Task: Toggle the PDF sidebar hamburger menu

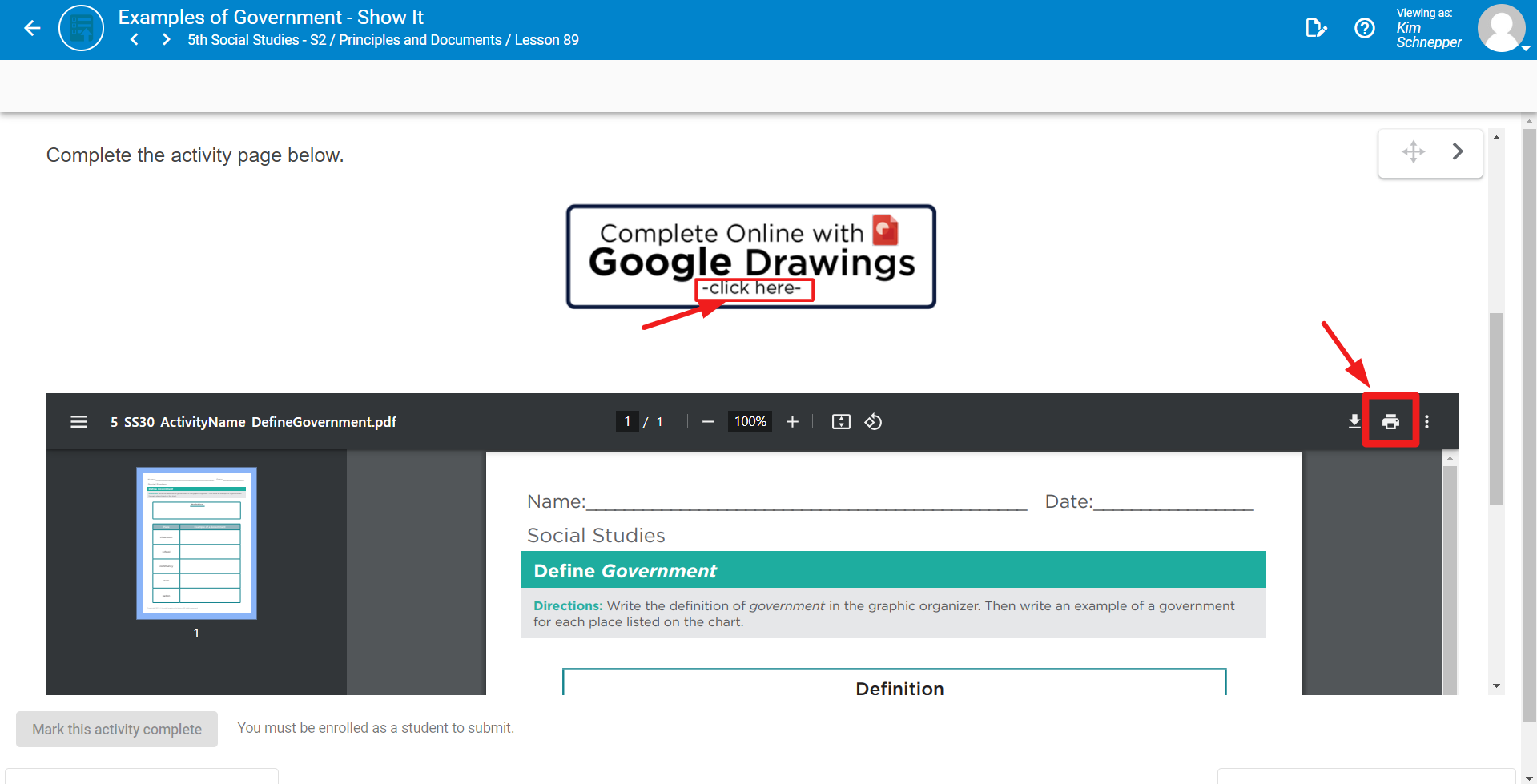Action: (78, 422)
